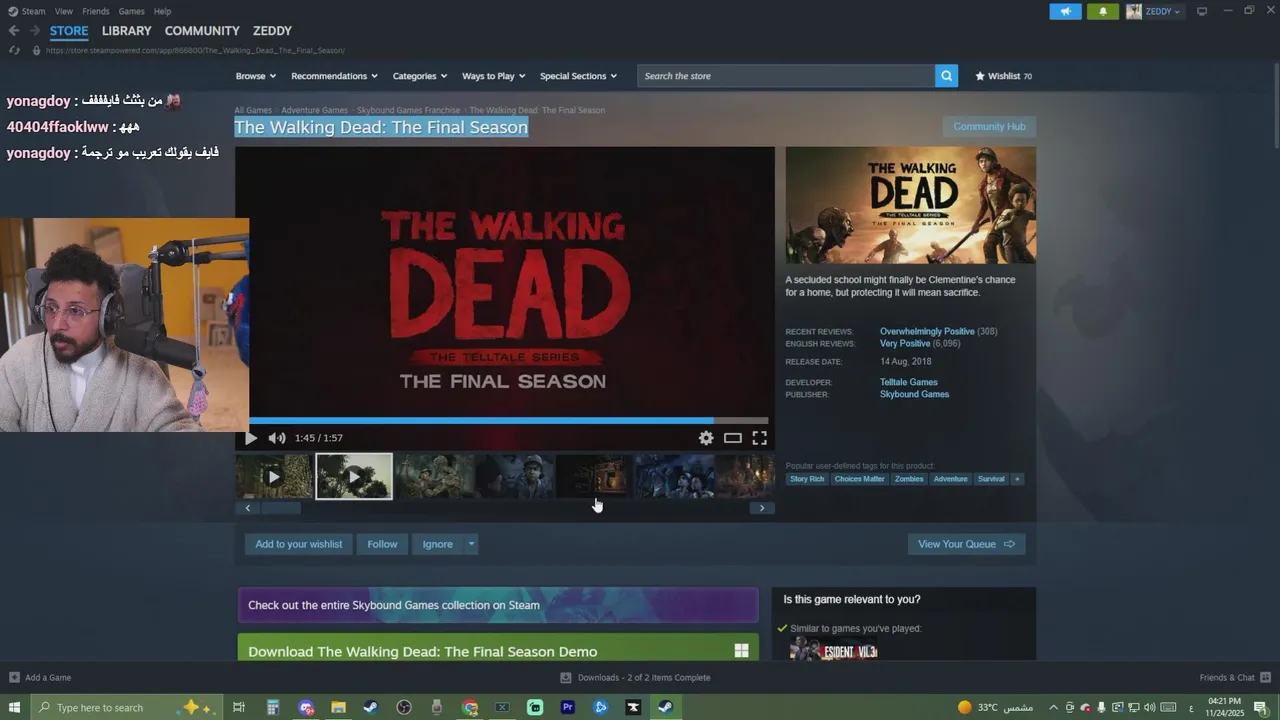Select the Survival tag
This screenshot has height=720, width=1280.
pyautogui.click(x=991, y=479)
